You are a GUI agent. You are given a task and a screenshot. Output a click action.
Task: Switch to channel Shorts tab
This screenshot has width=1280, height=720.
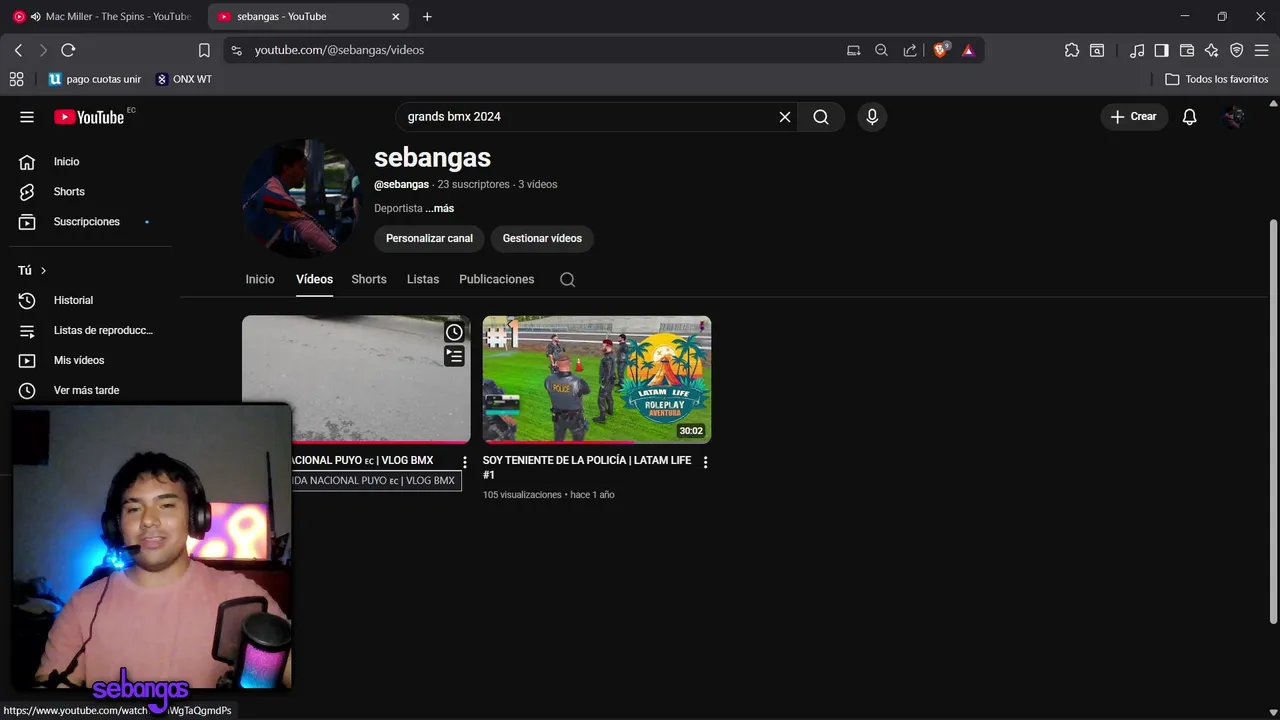(x=369, y=280)
